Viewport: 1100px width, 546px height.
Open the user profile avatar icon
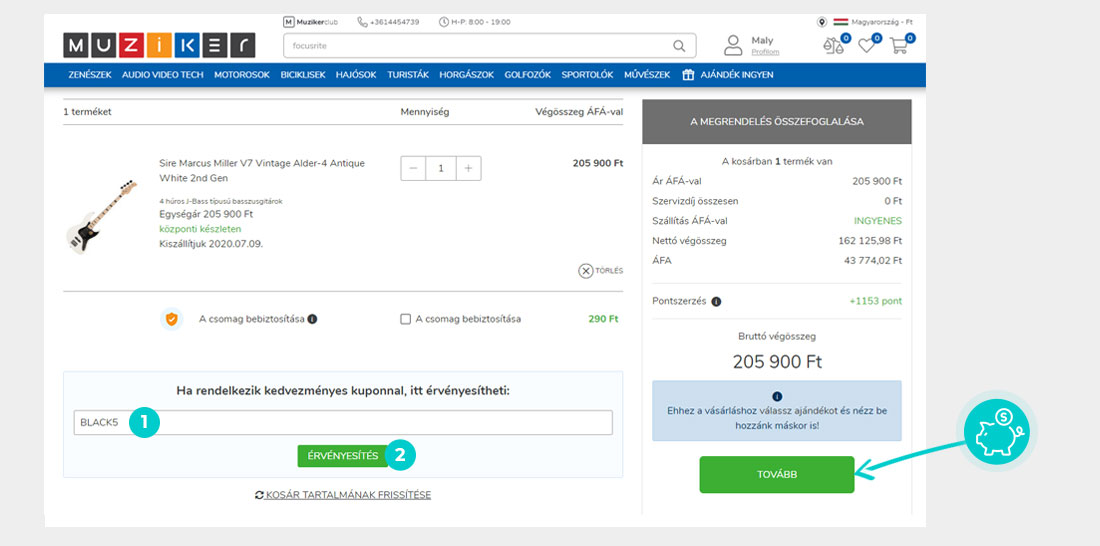coord(733,45)
